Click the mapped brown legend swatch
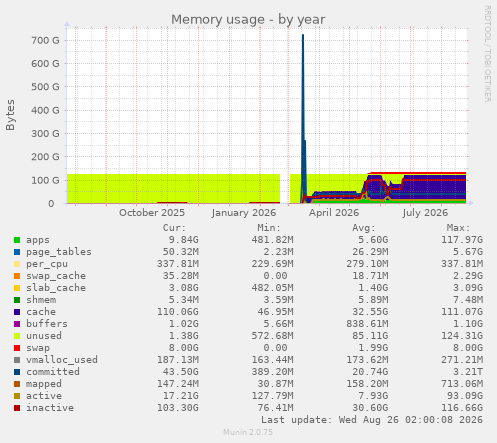 click(17, 384)
